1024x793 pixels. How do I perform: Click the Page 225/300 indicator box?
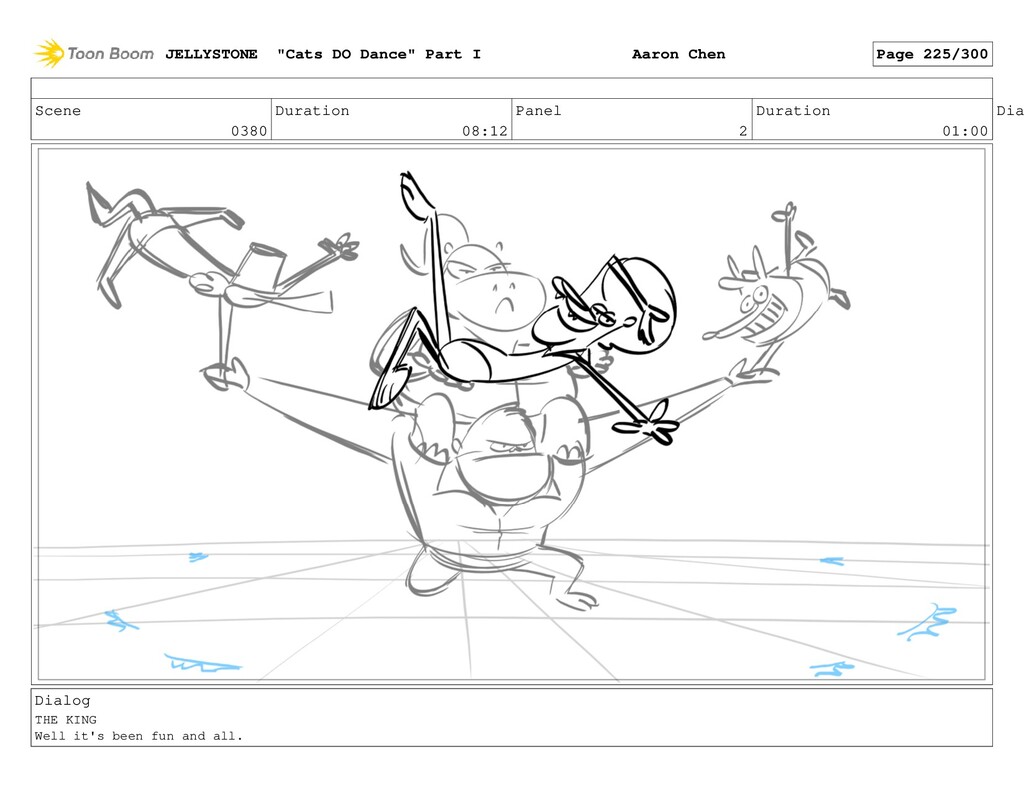tap(932, 54)
